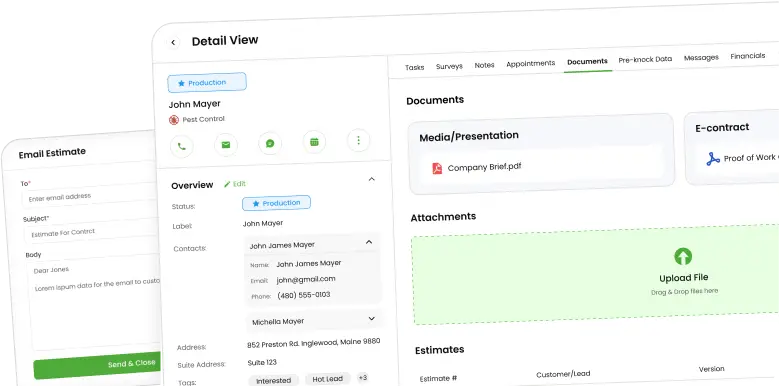Expand Michelle Mayer contact

(x=371, y=318)
